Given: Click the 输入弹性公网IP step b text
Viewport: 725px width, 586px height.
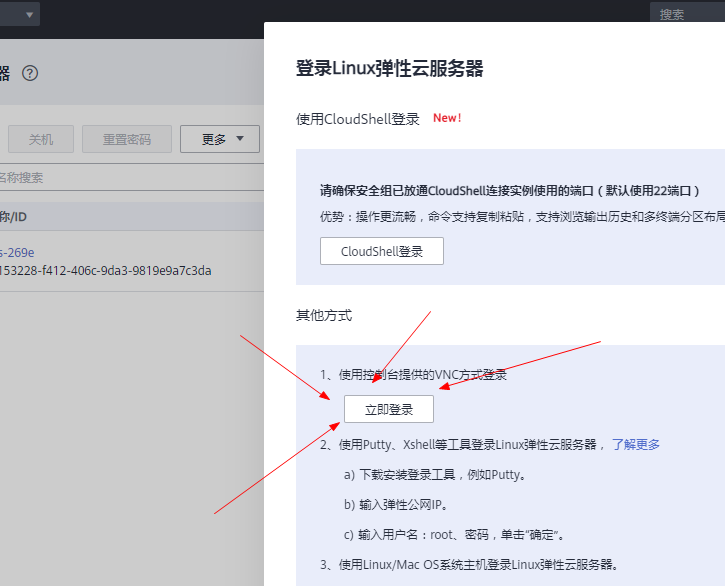Looking at the screenshot, I should coord(396,505).
